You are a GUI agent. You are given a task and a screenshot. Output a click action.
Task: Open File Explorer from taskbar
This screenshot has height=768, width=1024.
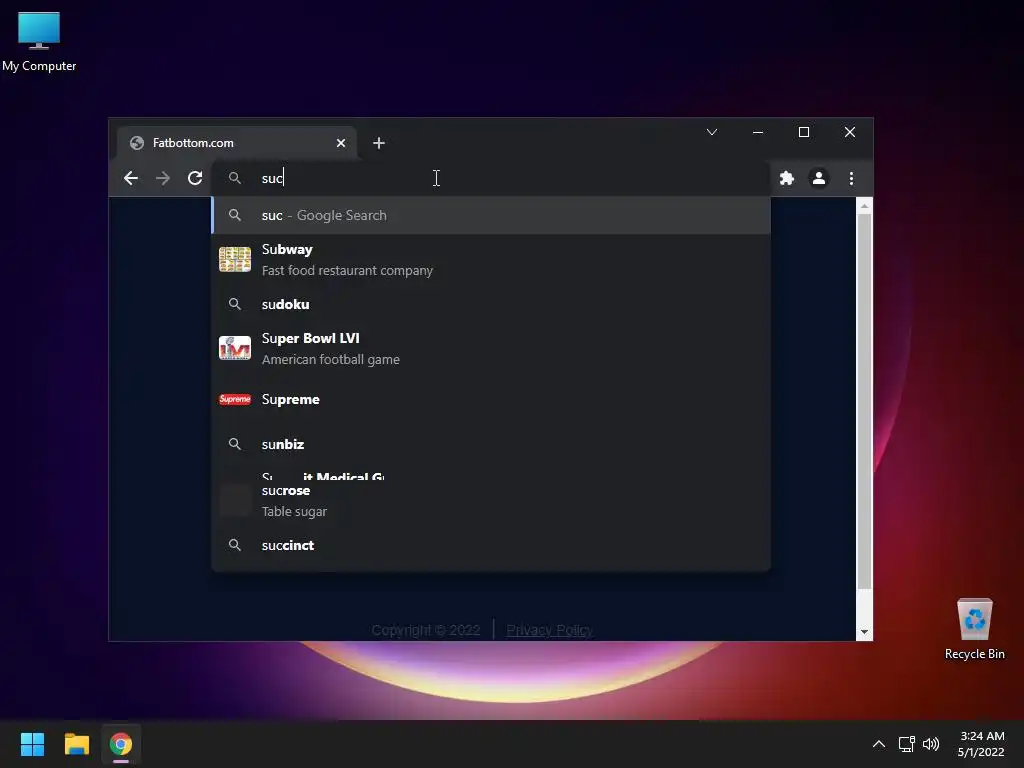pyautogui.click(x=76, y=744)
